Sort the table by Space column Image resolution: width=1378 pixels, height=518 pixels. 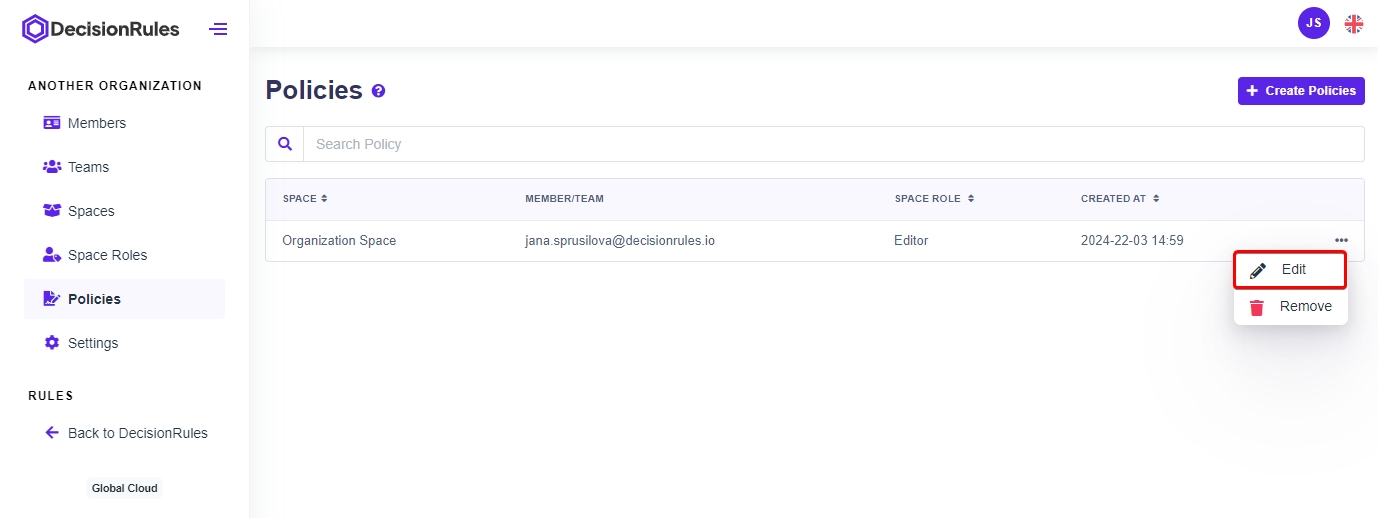(305, 199)
